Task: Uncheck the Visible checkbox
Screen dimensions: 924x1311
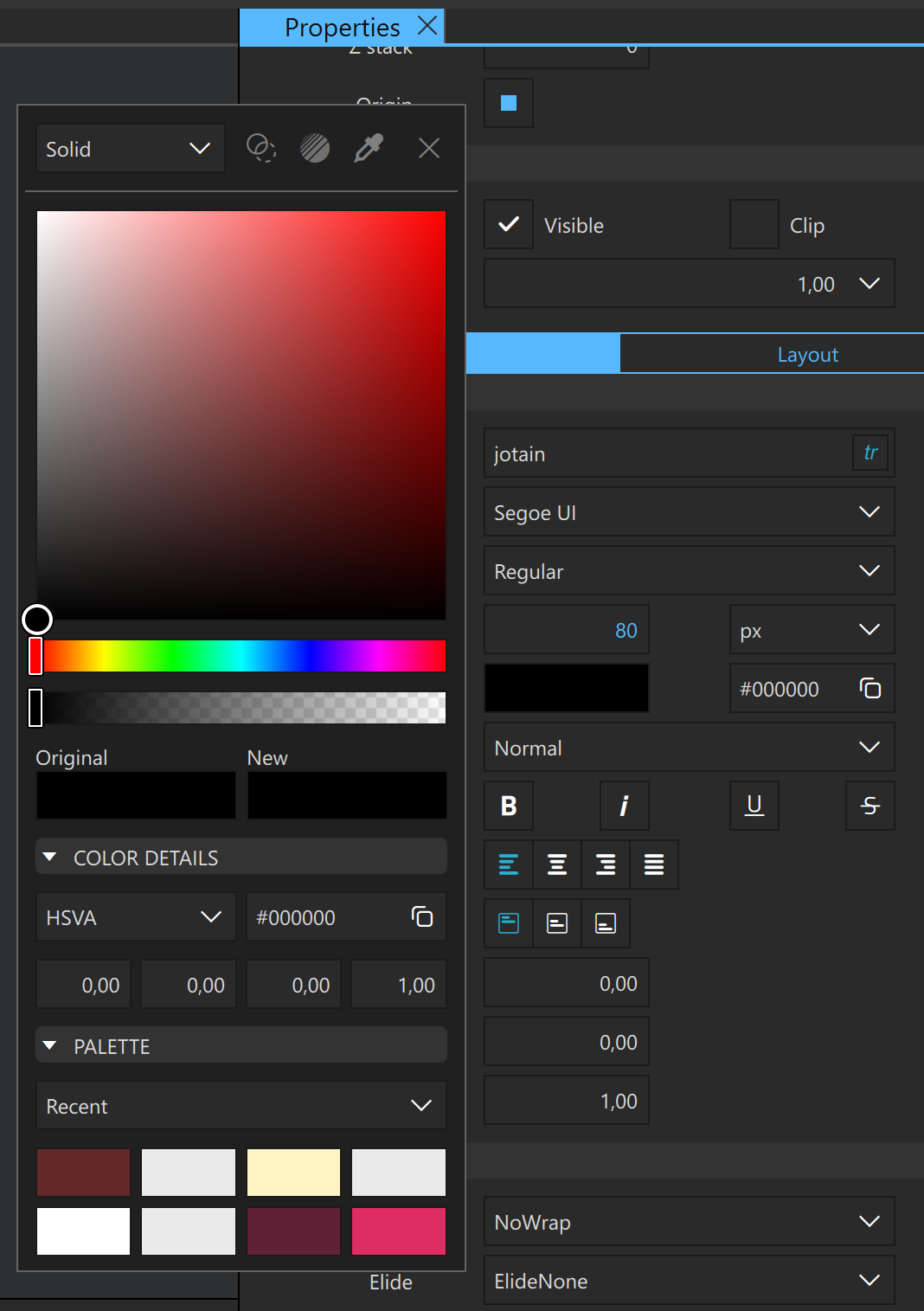Action: coord(508,224)
